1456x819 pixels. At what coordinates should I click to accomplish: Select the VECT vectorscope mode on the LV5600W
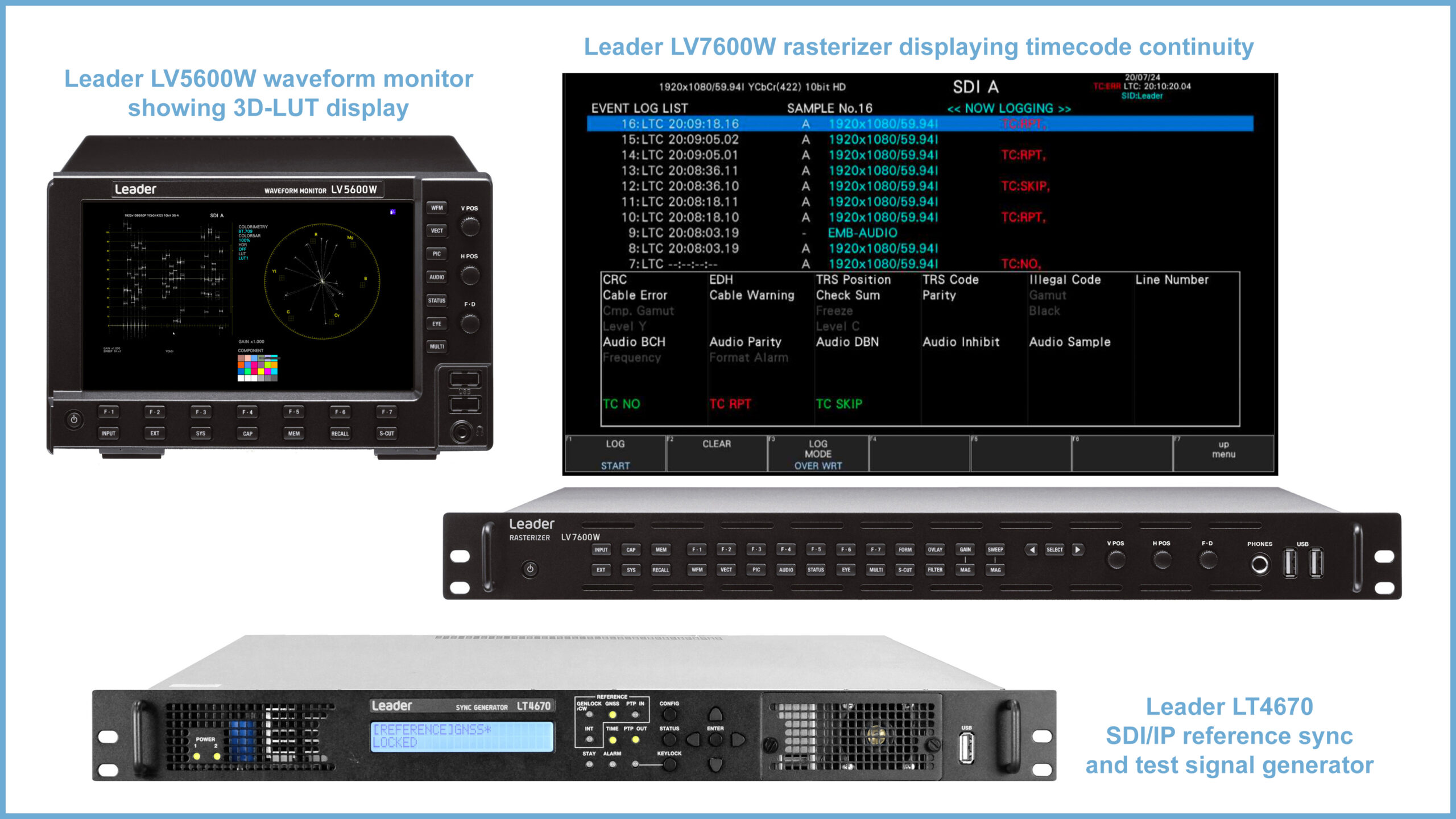tap(436, 230)
